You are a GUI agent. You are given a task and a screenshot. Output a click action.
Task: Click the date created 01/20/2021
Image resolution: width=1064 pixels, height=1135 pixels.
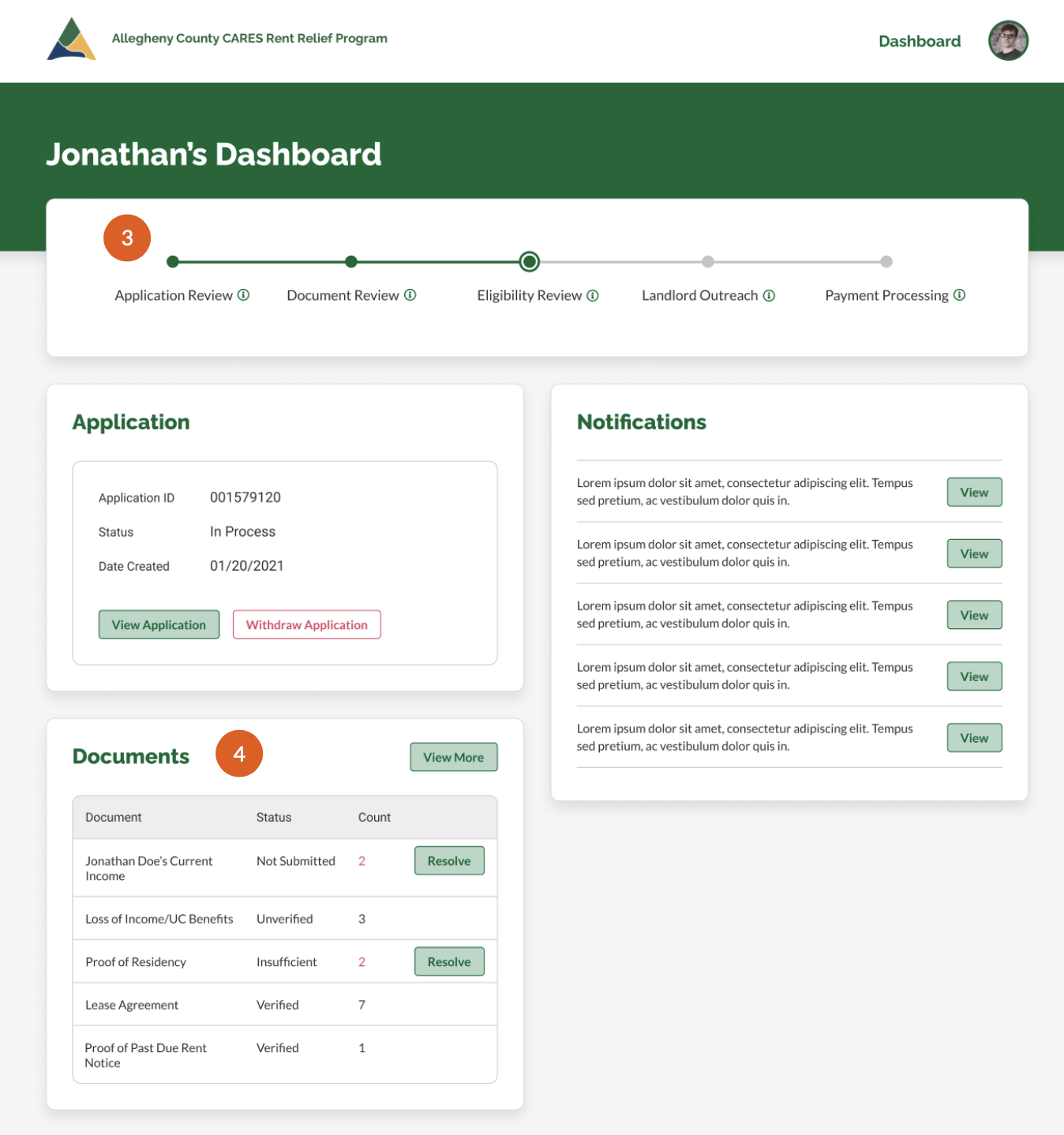[x=246, y=566]
